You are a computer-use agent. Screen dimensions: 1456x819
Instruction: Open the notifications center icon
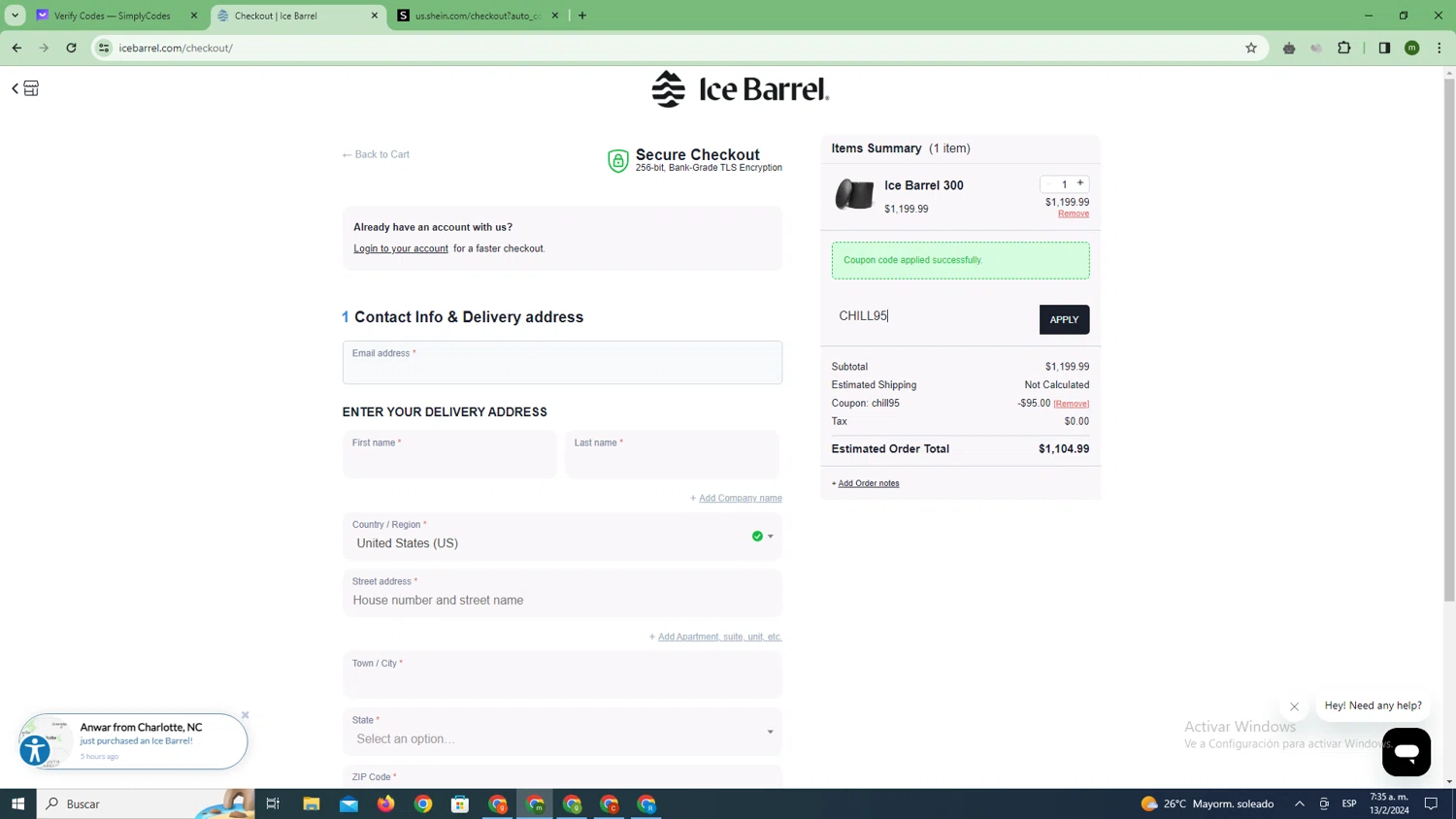tap(1431, 803)
